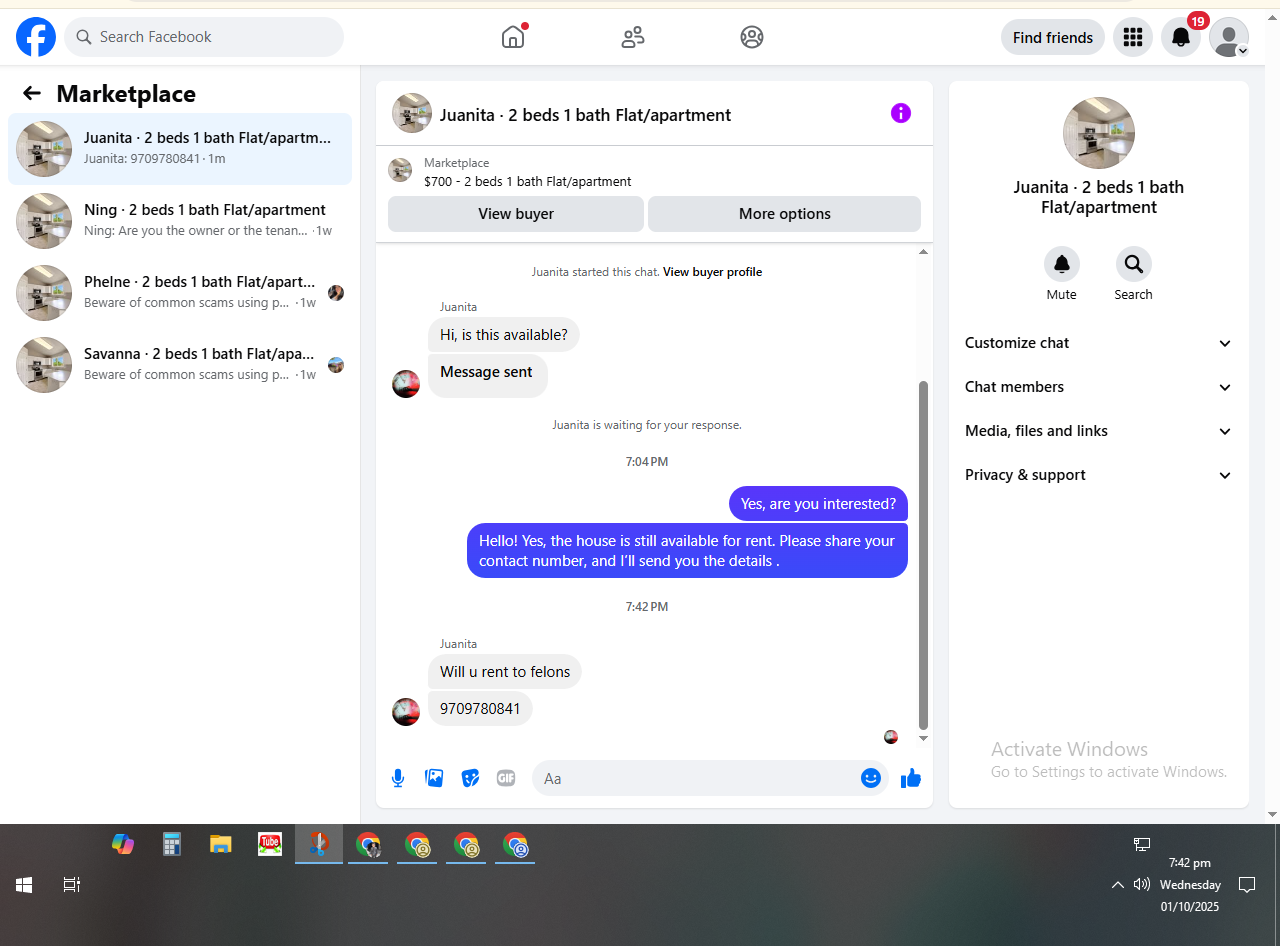Send a voice clip with microphone icon
This screenshot has height=946, width=1280.
coord(398,778)
